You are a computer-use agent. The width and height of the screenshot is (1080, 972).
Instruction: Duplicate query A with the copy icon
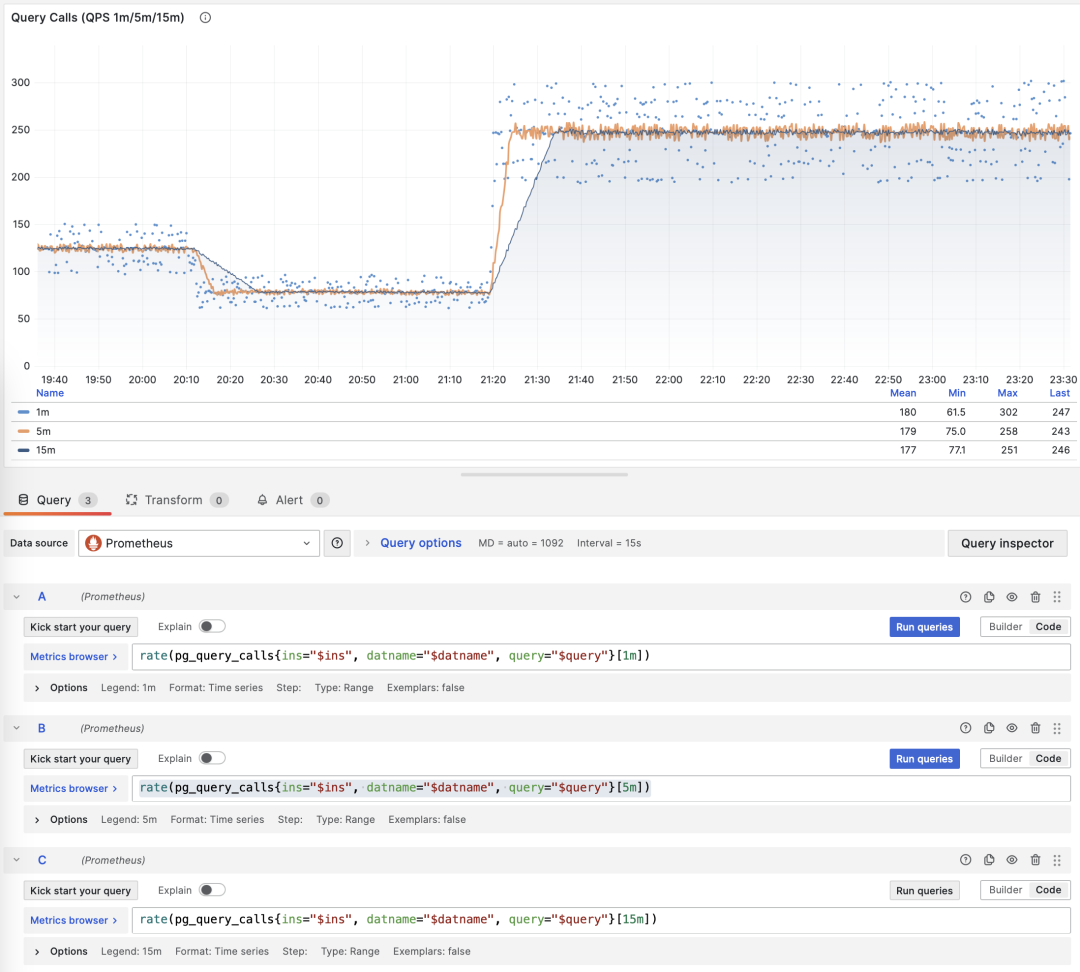tap(989, 597)
